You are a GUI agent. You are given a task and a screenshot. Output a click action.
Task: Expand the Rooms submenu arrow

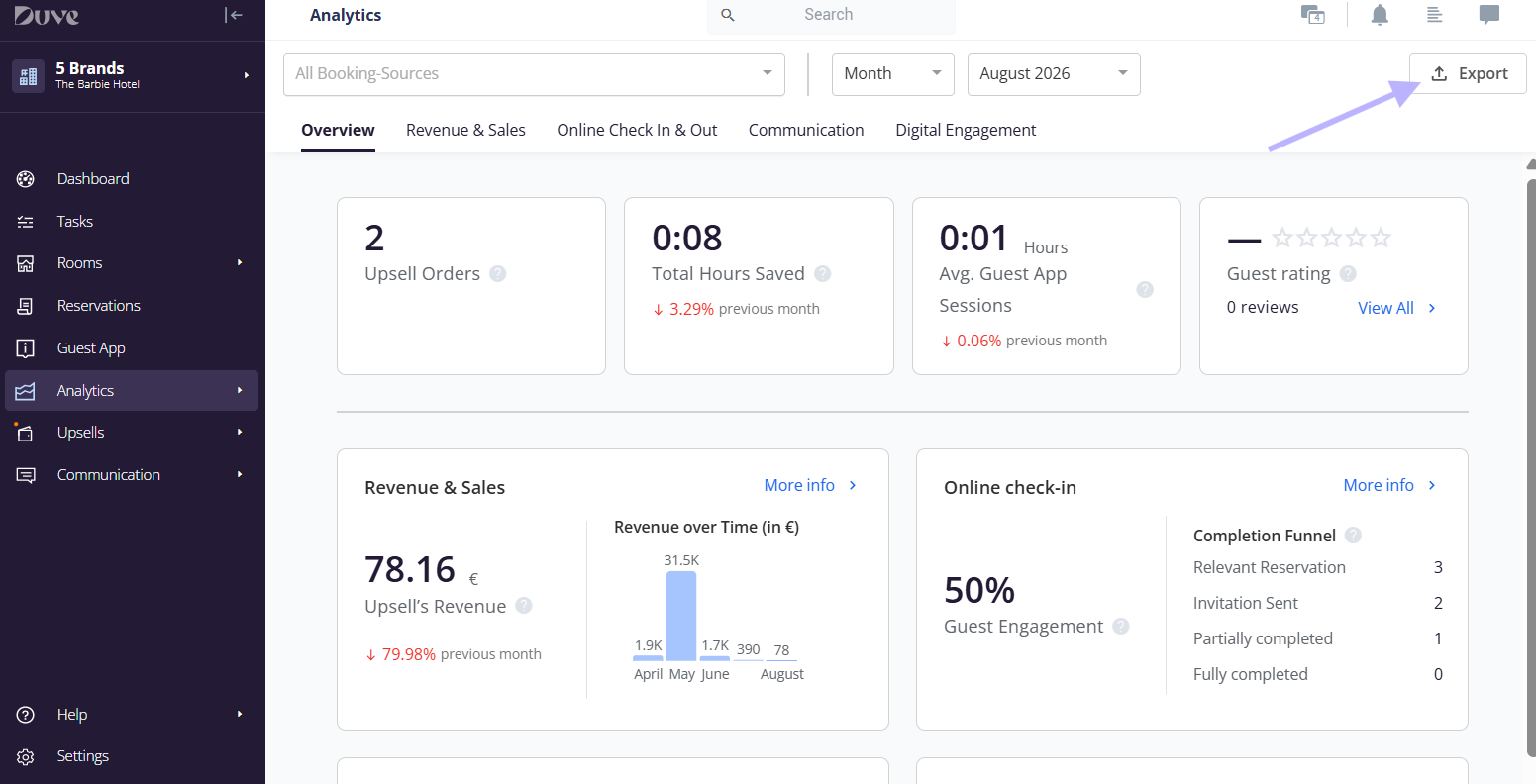coord(240,263)
